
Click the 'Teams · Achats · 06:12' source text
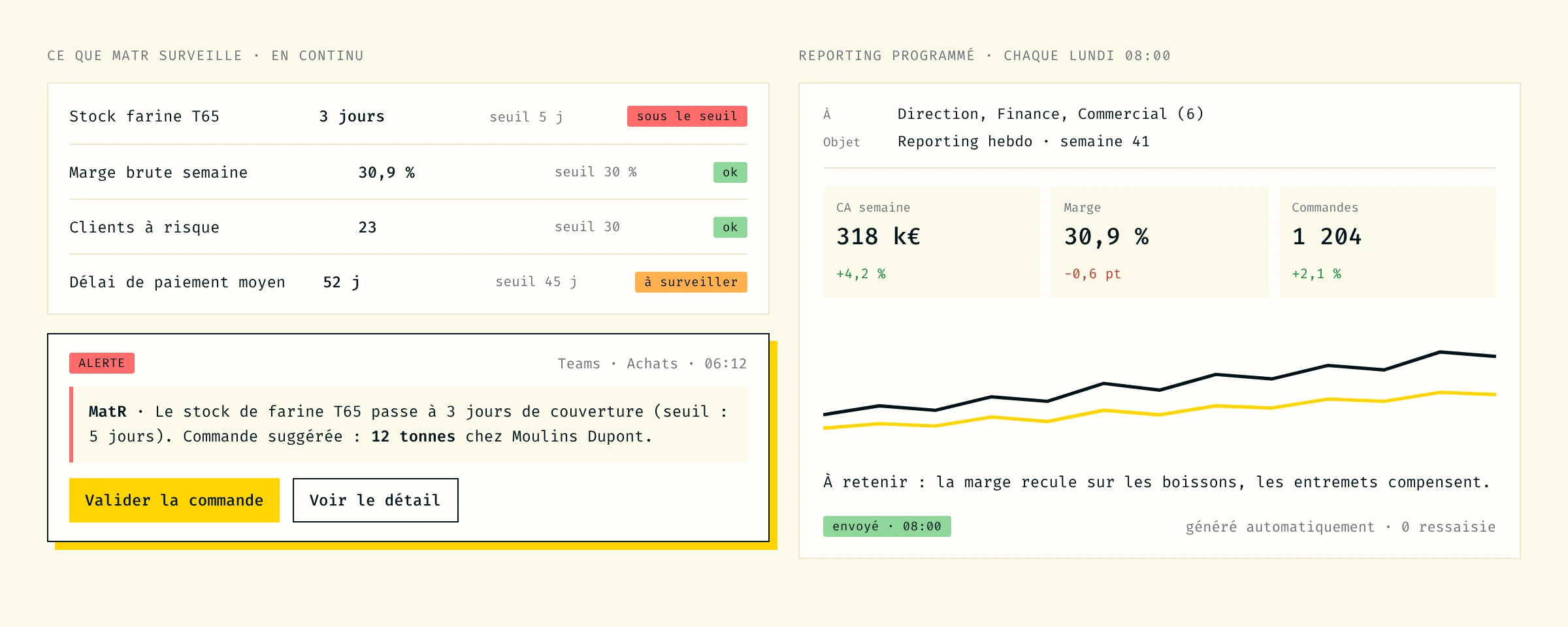pyautogui.click(x=652, y=364)
